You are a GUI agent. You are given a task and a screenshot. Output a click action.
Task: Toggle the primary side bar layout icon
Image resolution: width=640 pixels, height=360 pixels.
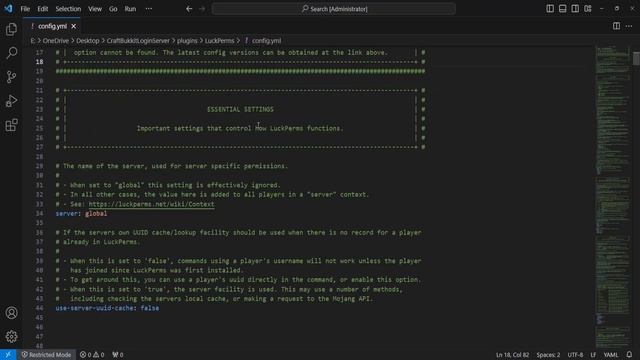pos(550,9)
